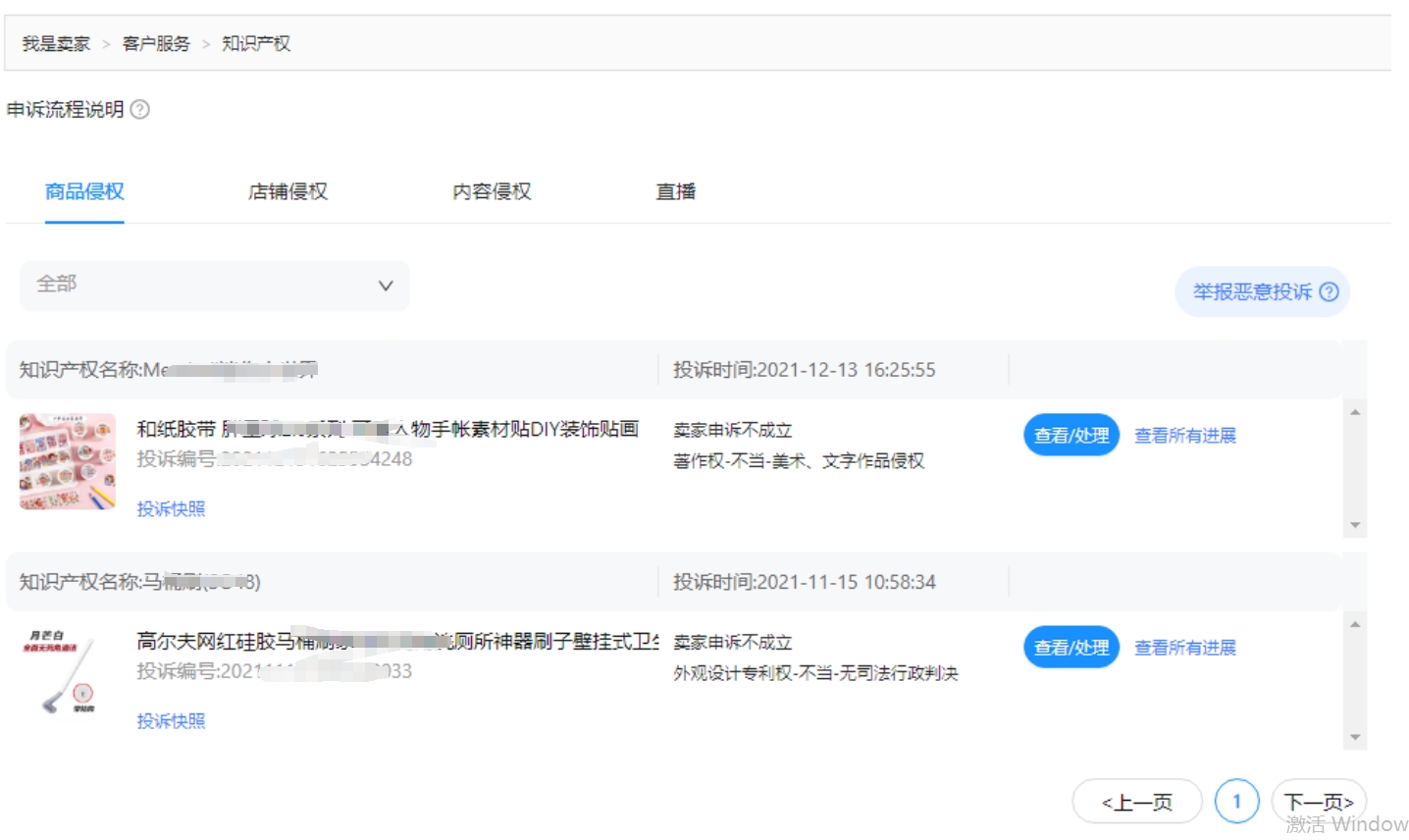The image size is (1409, 840).
Task: Click the washi tape product thumbnail
Action: tap(68, 461)
